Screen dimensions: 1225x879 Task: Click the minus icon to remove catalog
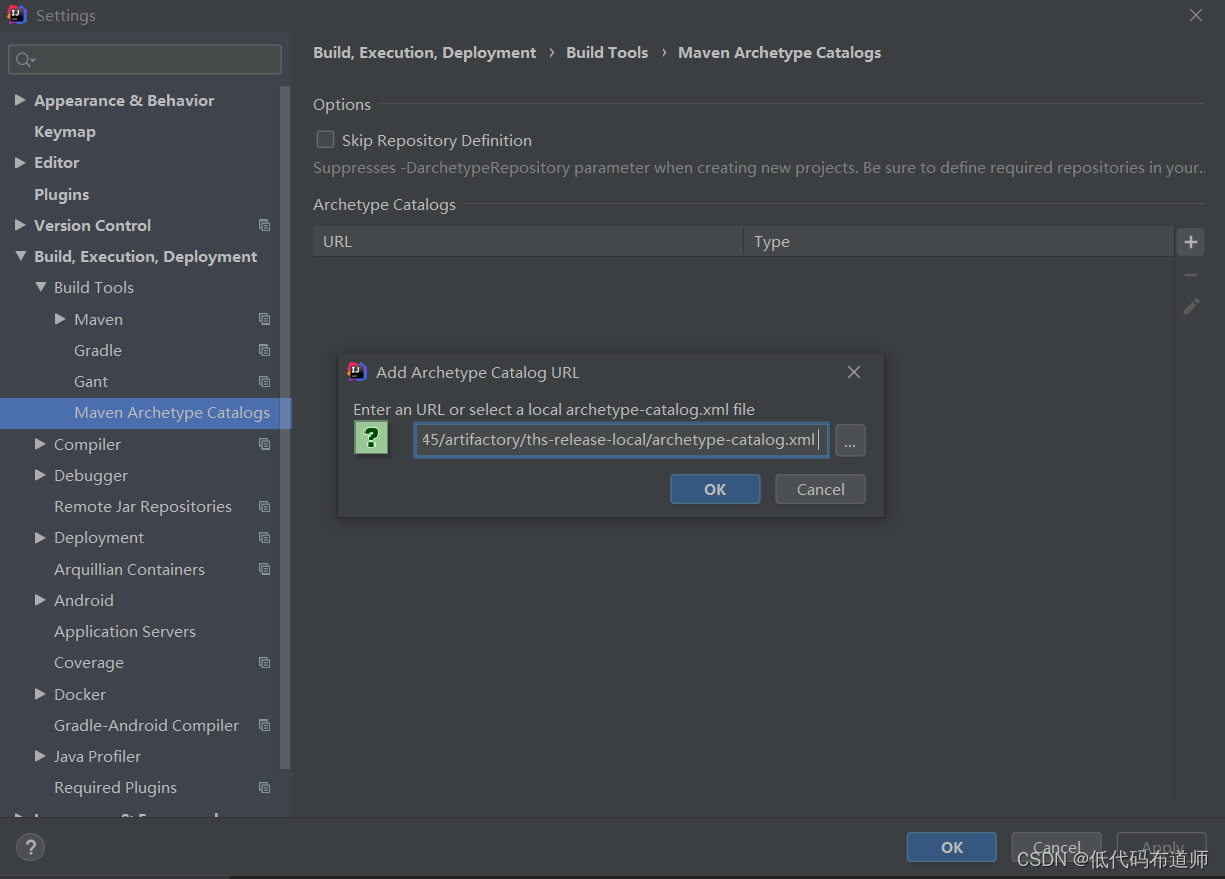click(x=1190, y=274)
